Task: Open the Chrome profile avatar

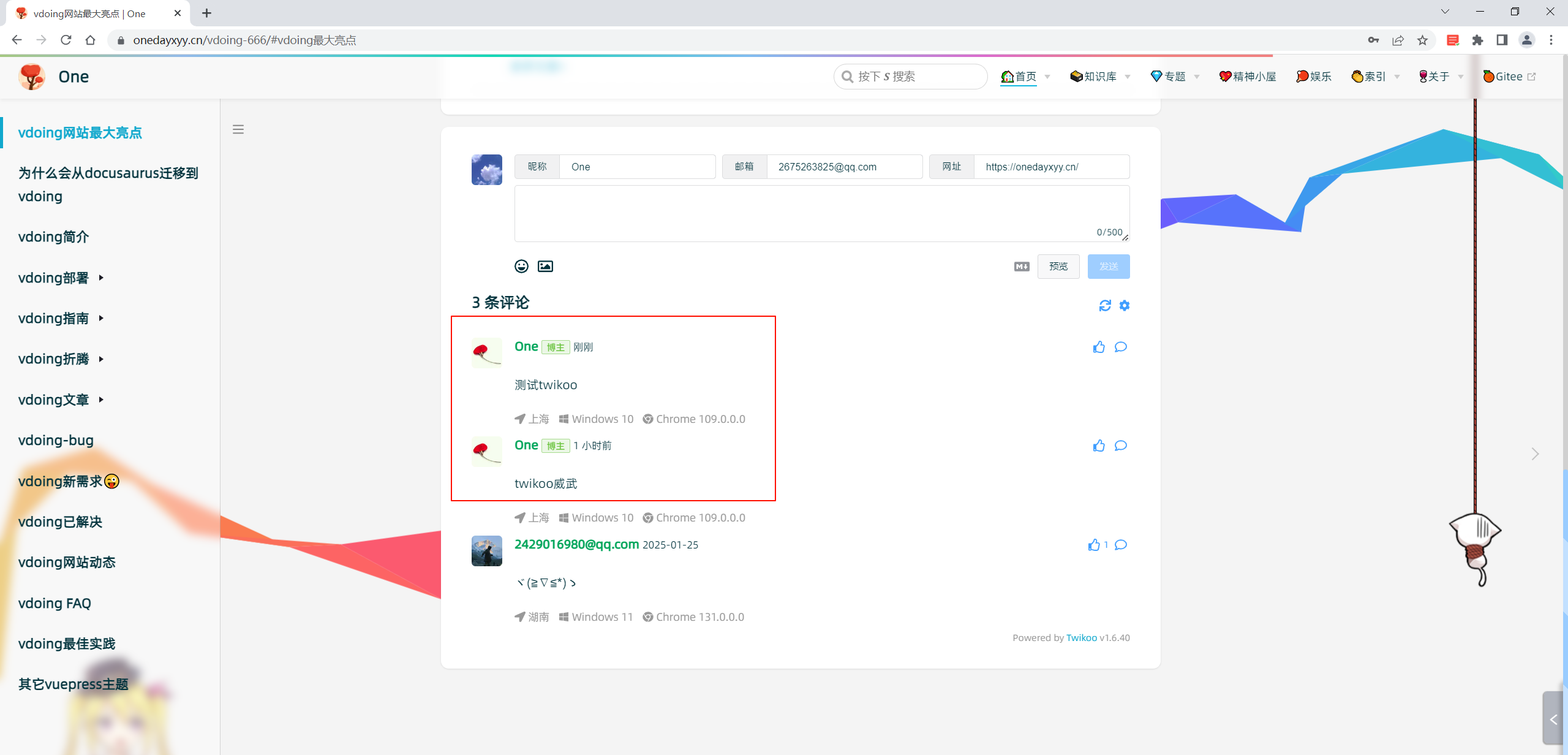Action: pos(1526,40)
